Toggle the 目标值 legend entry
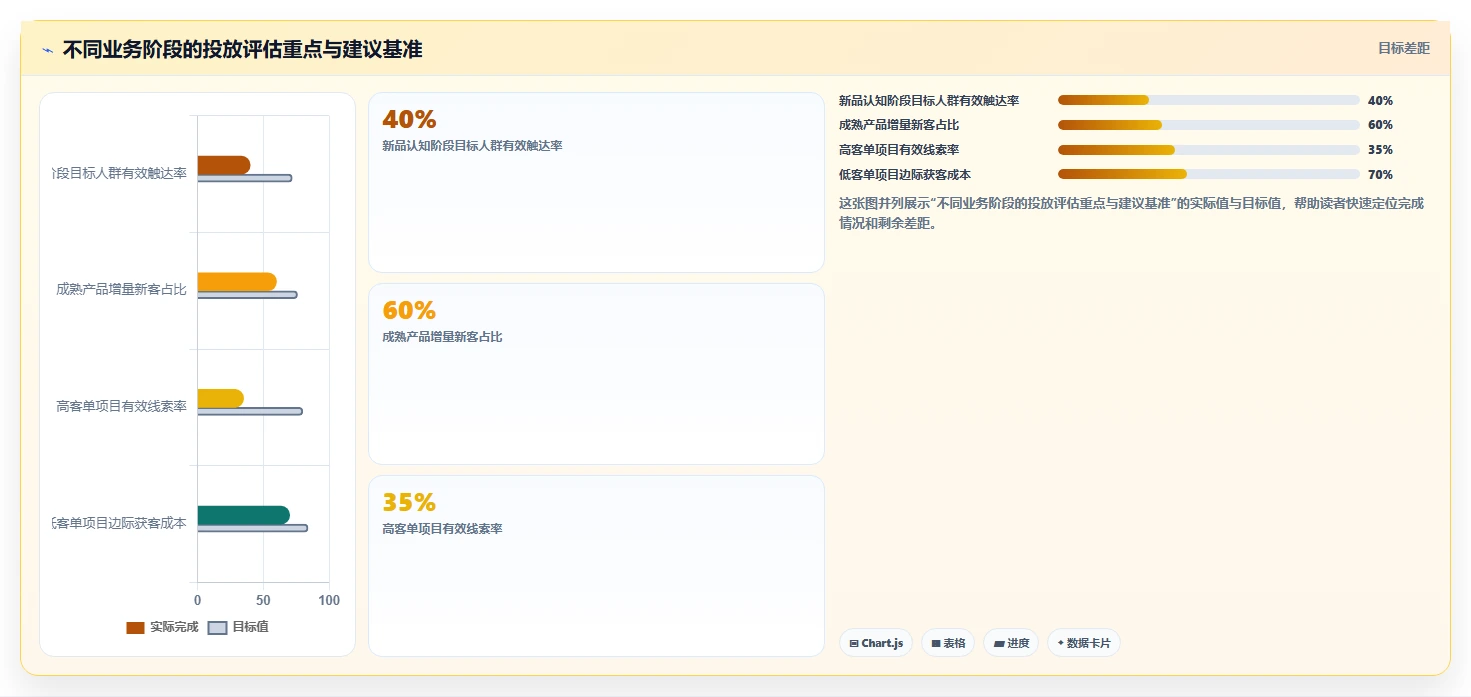Screen dimensions: 1471x697 pyautogui.click(x=238, y=627)
